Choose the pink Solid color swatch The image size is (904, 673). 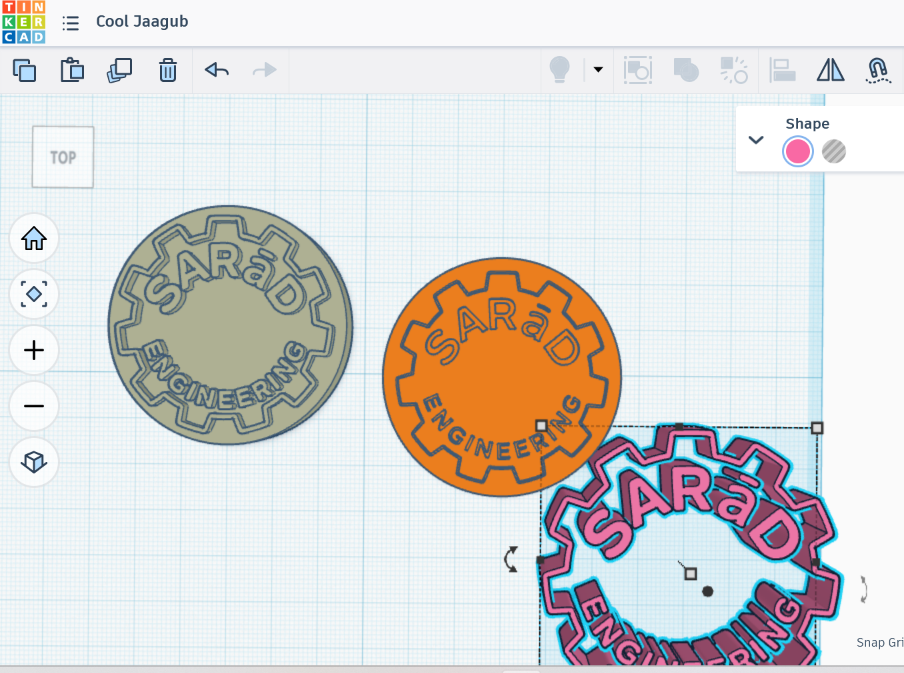(x=798, y=152)
